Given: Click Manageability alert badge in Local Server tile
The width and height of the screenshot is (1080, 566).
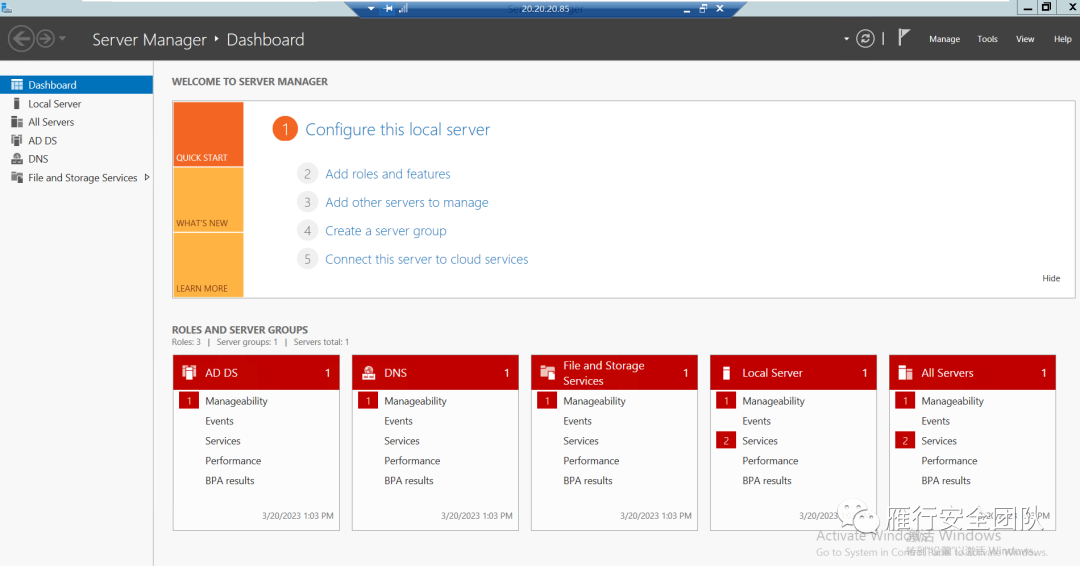Looking at the screenshot, I should click(x=726, y=401).
